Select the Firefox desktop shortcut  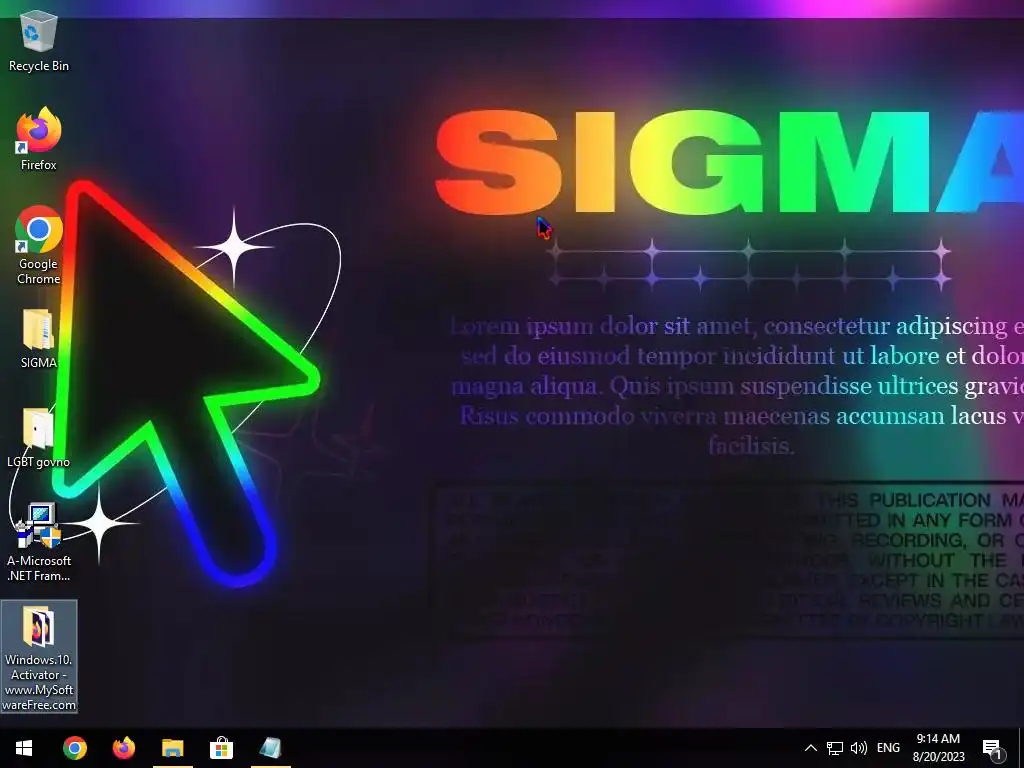pos(39,140)
